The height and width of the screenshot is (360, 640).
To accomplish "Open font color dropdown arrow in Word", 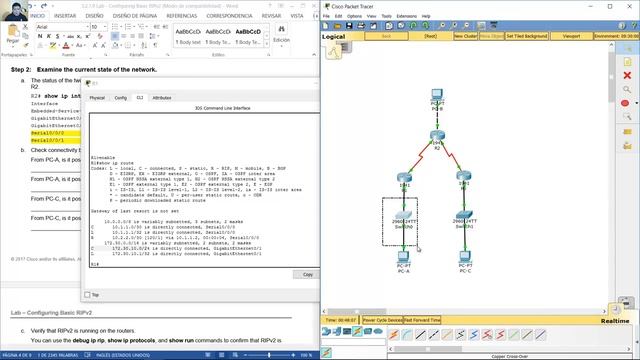I will pos(72,46).
